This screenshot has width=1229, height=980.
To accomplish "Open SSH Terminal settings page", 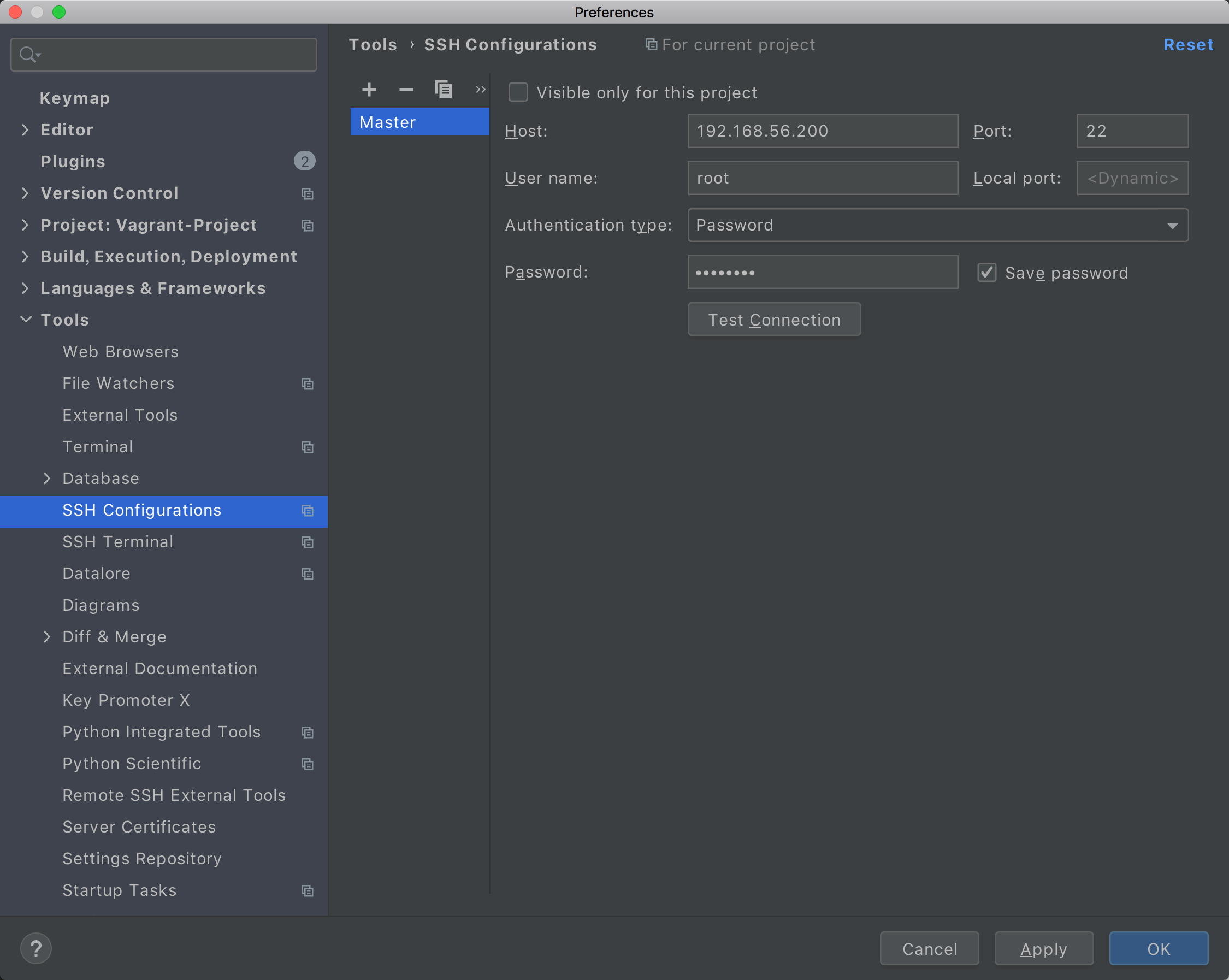I will [x=118, y=541].
